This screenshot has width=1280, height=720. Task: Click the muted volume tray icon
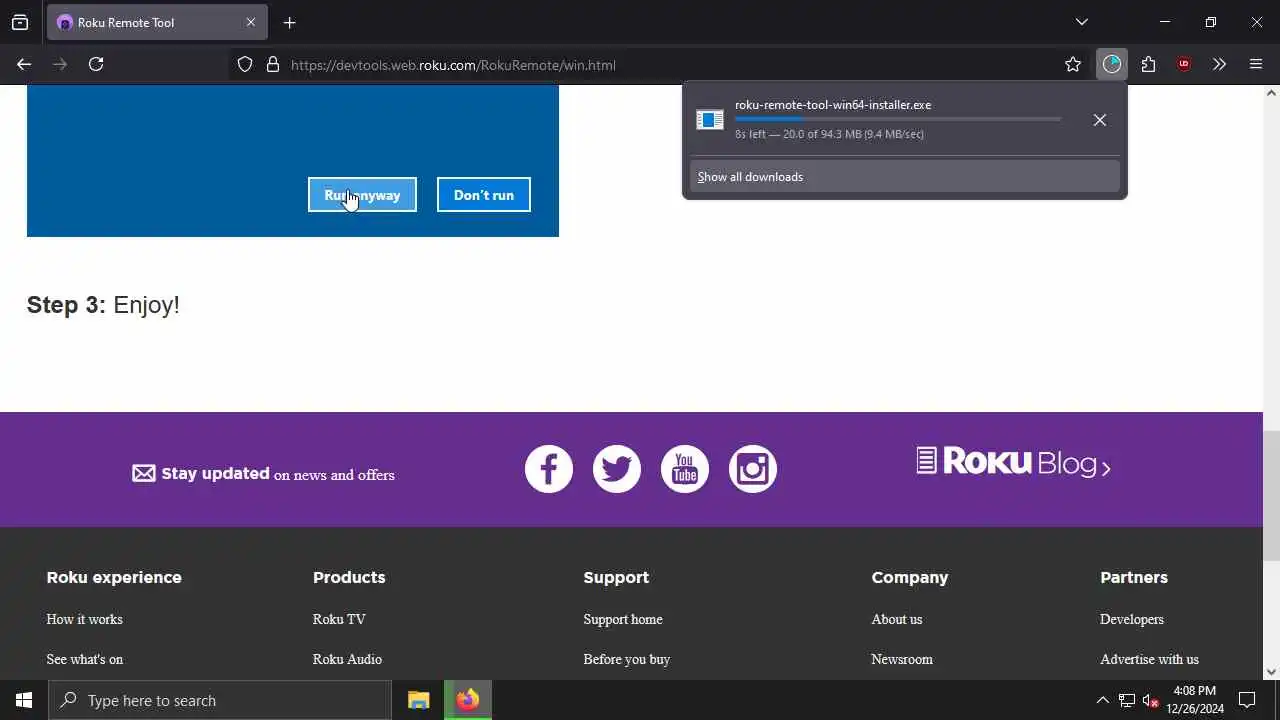pos(1151,700)
